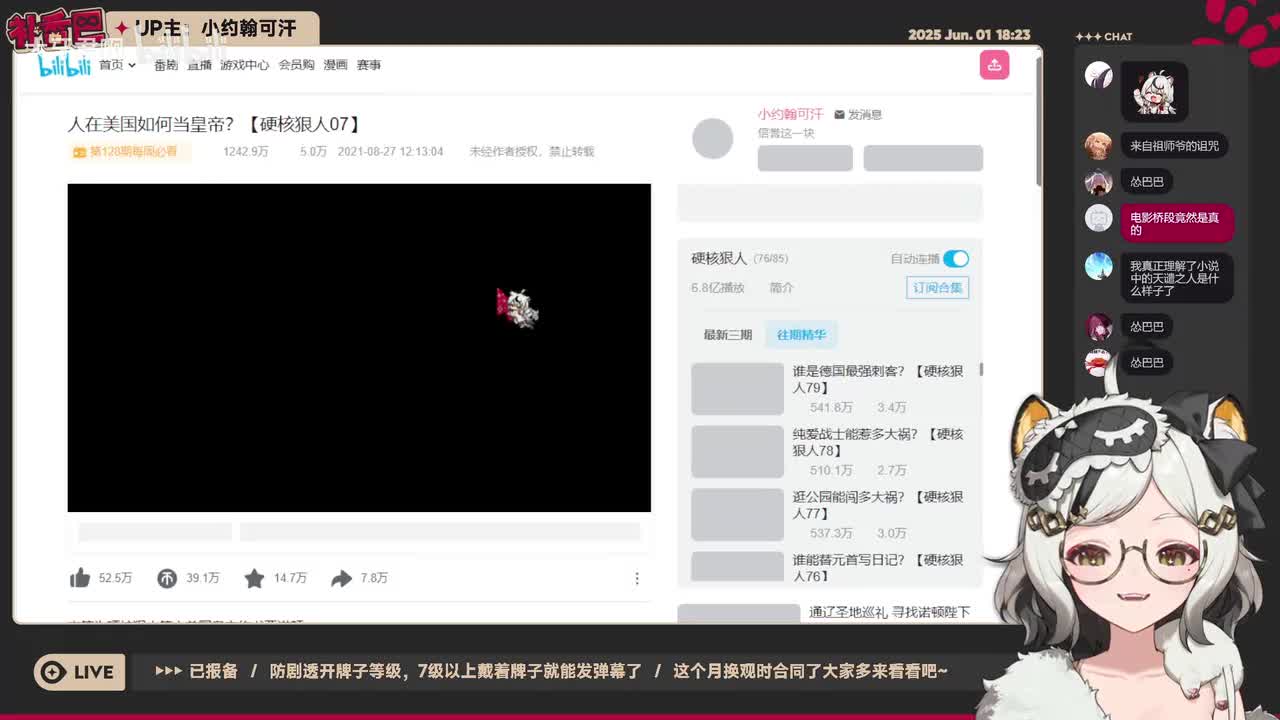Screen dimensions: 1280x720
Task: Switch to the 最新三期 tab
Action: coord(727,335)
